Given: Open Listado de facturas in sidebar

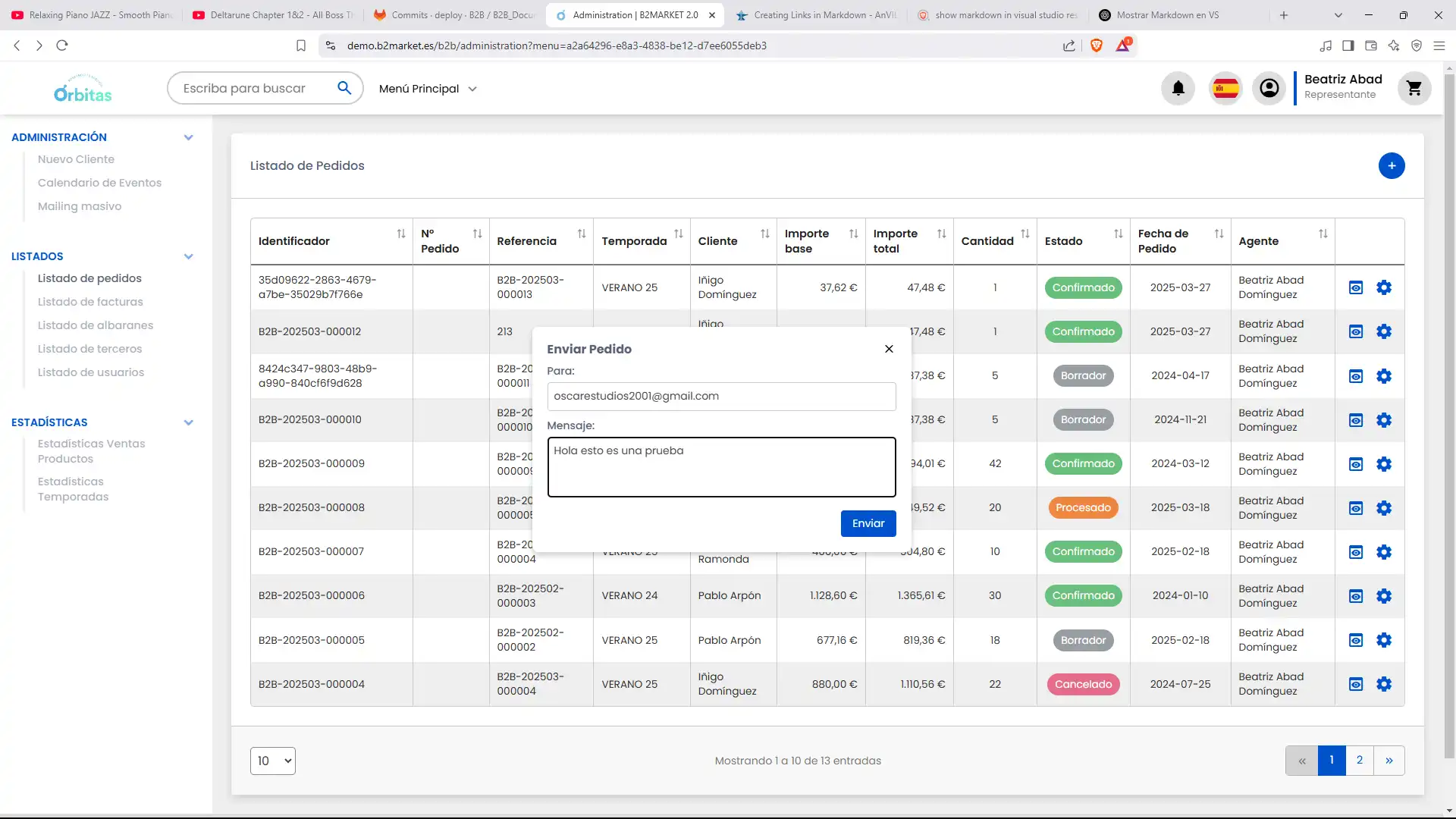Looking at the screenshot, I should click(90, 302).
